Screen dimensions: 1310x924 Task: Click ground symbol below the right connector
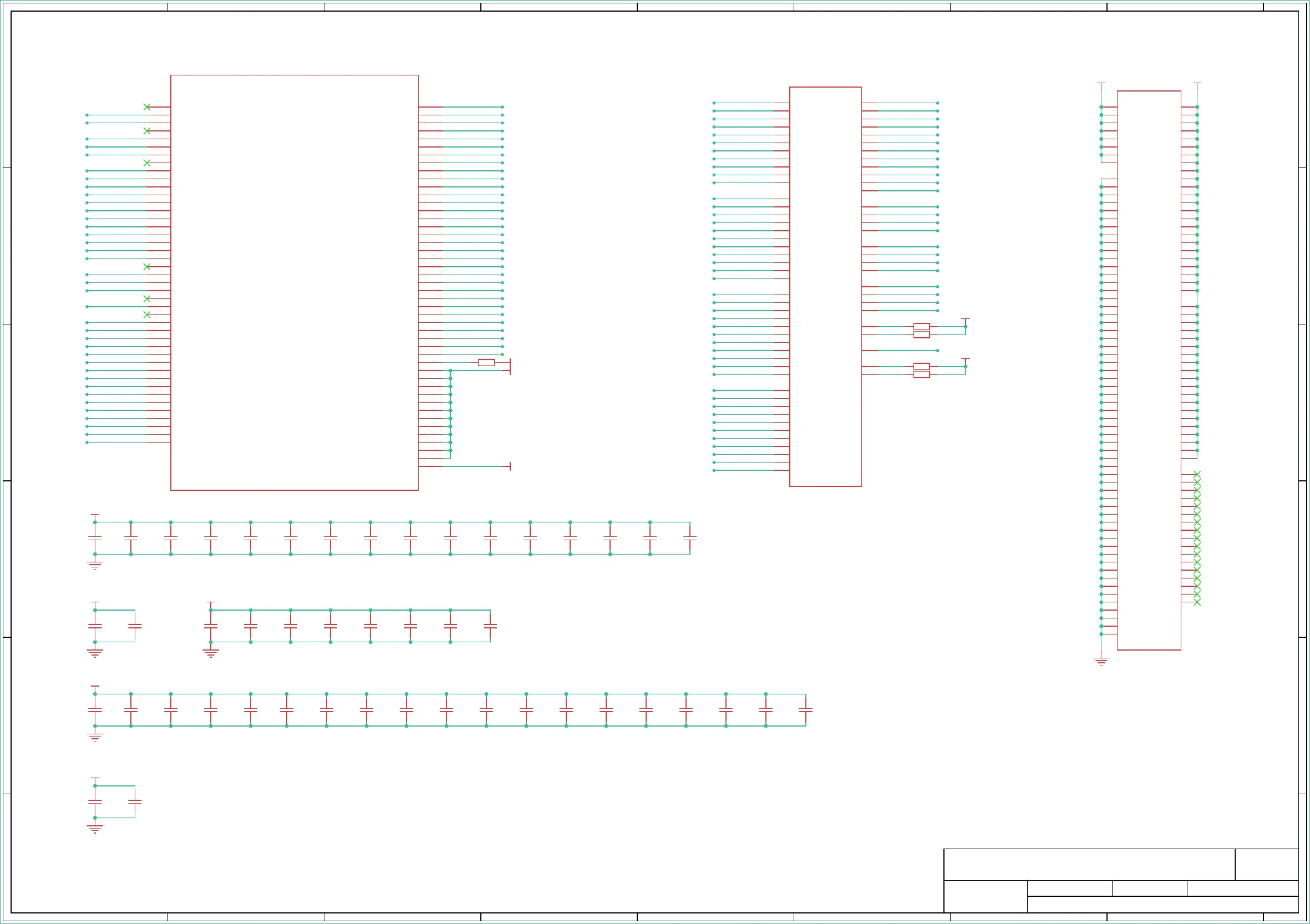point(1101,662)
